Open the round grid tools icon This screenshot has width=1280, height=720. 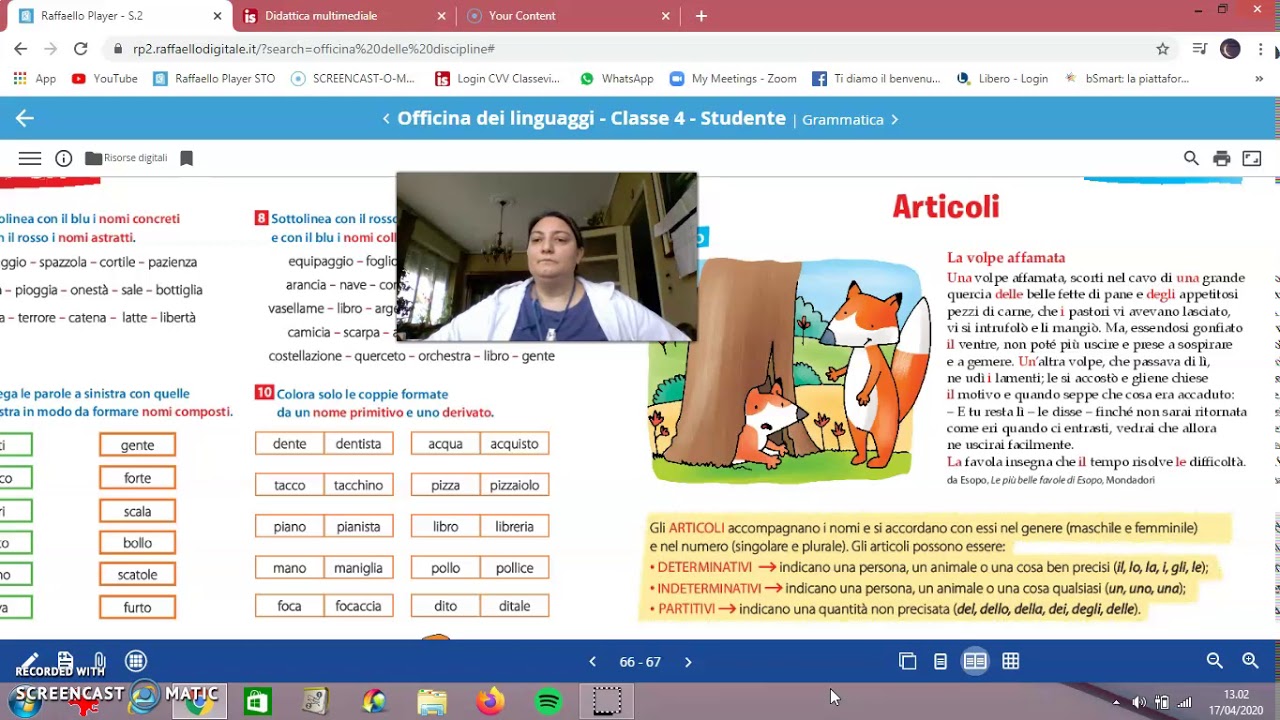[x=136, y=661]
